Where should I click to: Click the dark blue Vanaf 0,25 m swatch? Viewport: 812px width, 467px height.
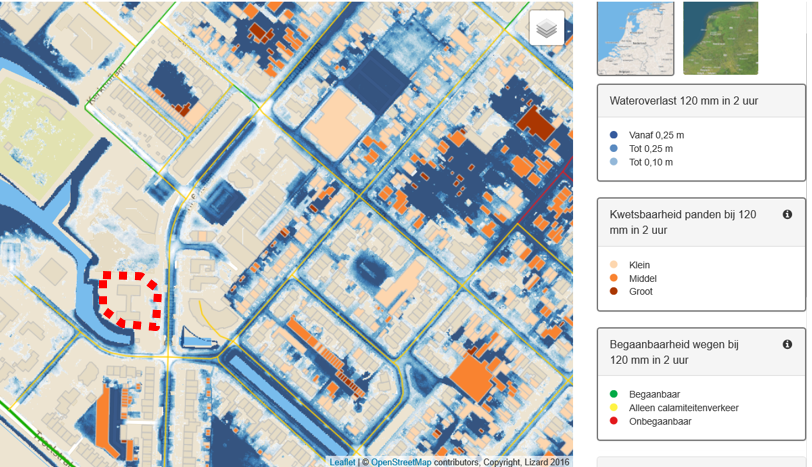[613, 135]
